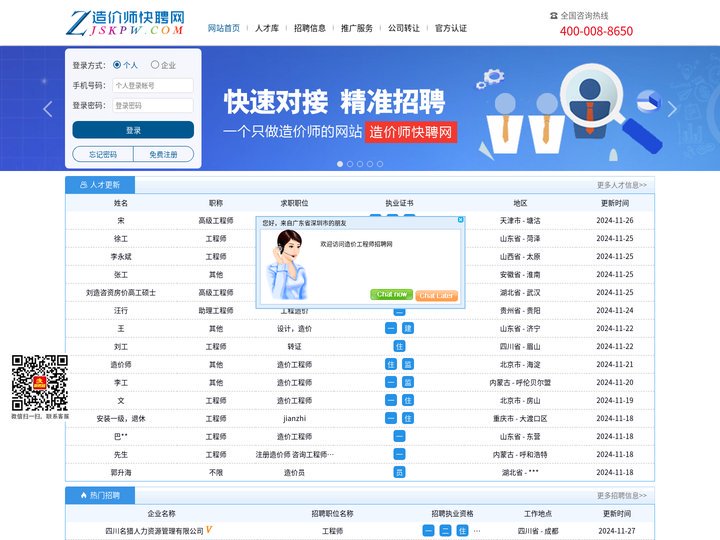Screen dimensions: 720x540
Task: Open the 招聘信息 nav item
Action: [310, 28]
